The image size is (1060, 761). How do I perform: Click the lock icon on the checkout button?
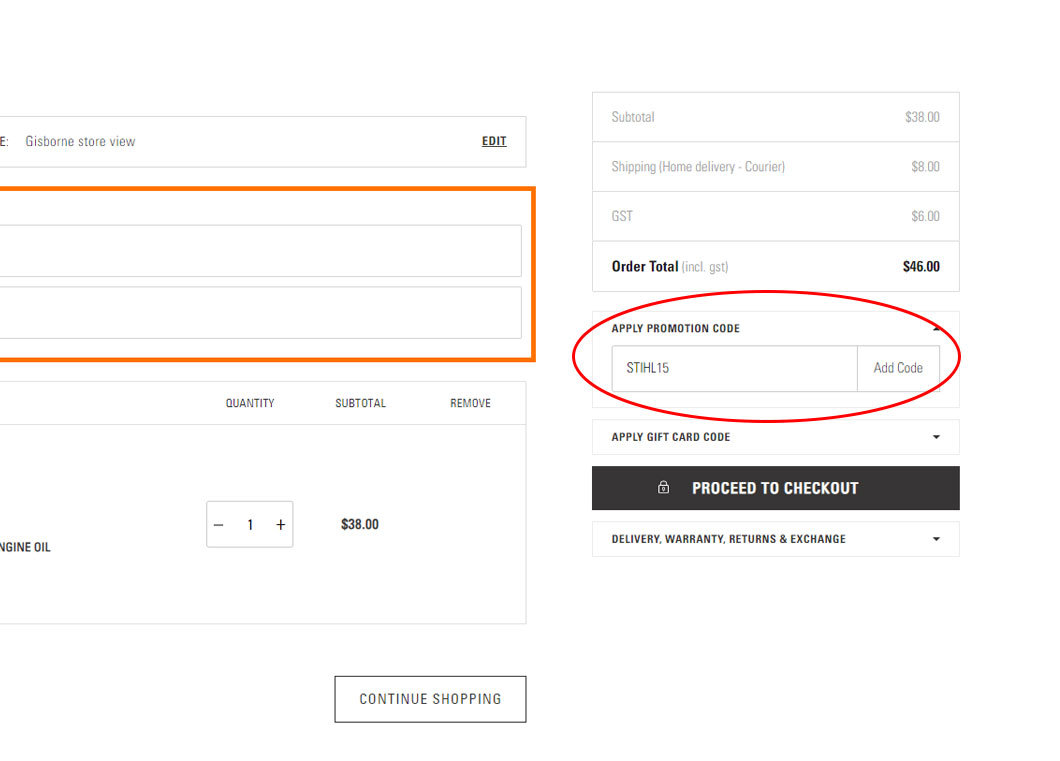pos(663,488)
